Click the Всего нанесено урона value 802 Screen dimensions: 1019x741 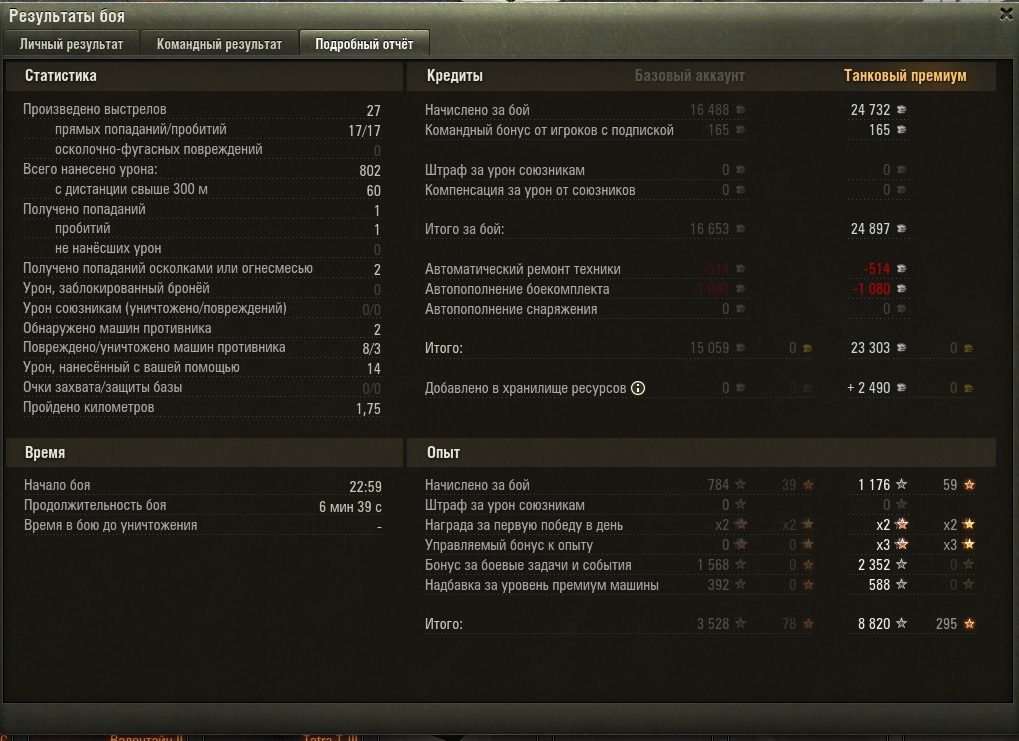[x=370, y=170]
